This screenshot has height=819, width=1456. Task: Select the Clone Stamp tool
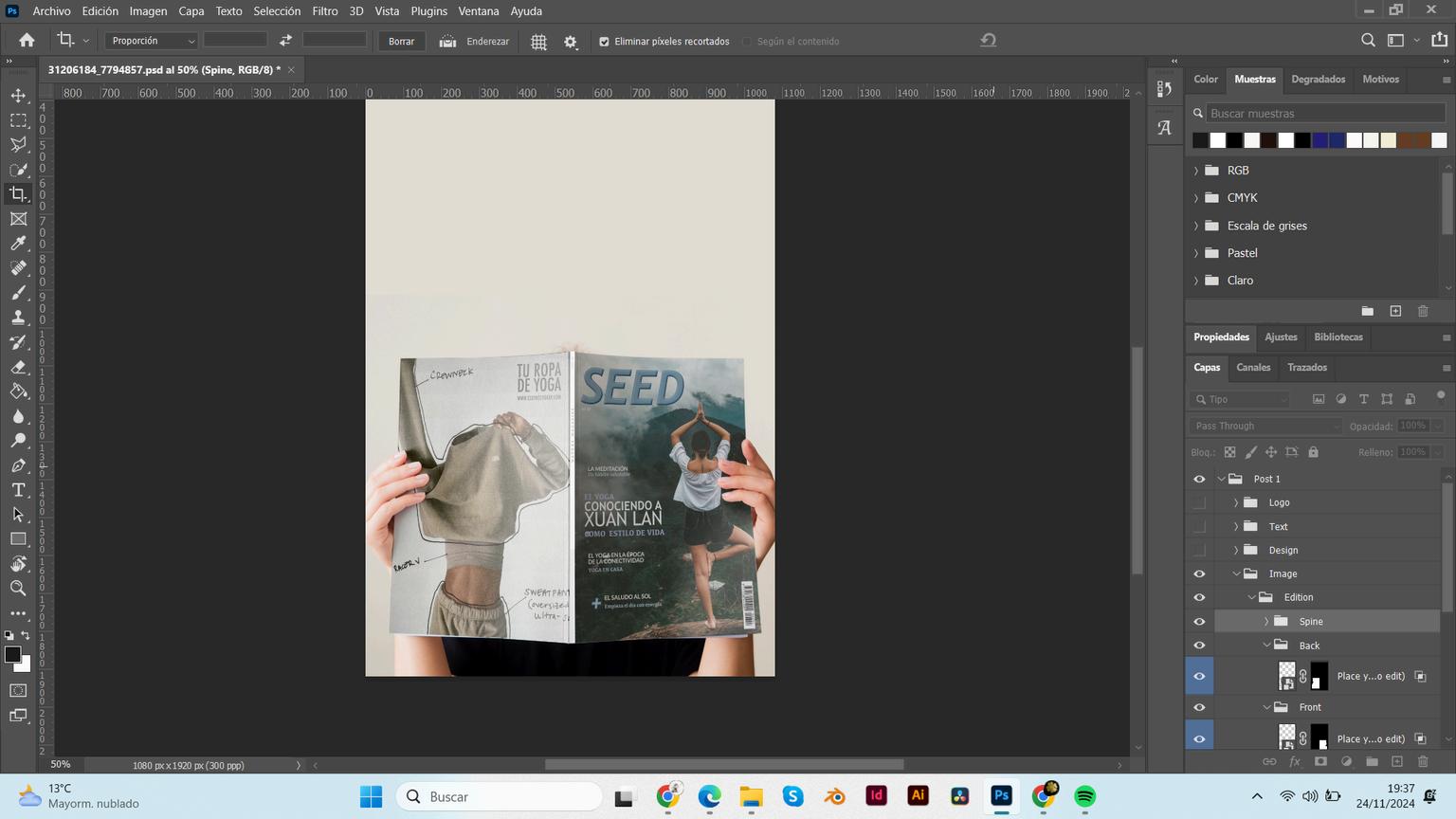pos(18,318)
